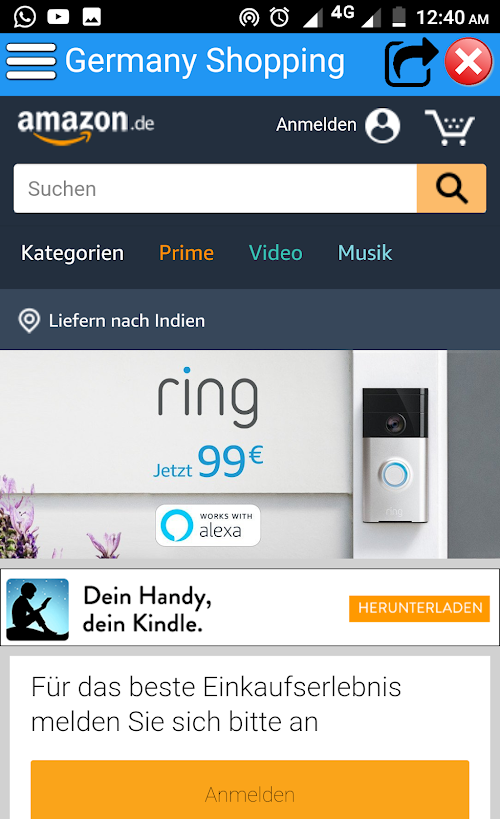Image resolution: width=500 pixels, height=819 pixels.
Task: Tap the Works with Alexa badge
Action: [208, 525]
